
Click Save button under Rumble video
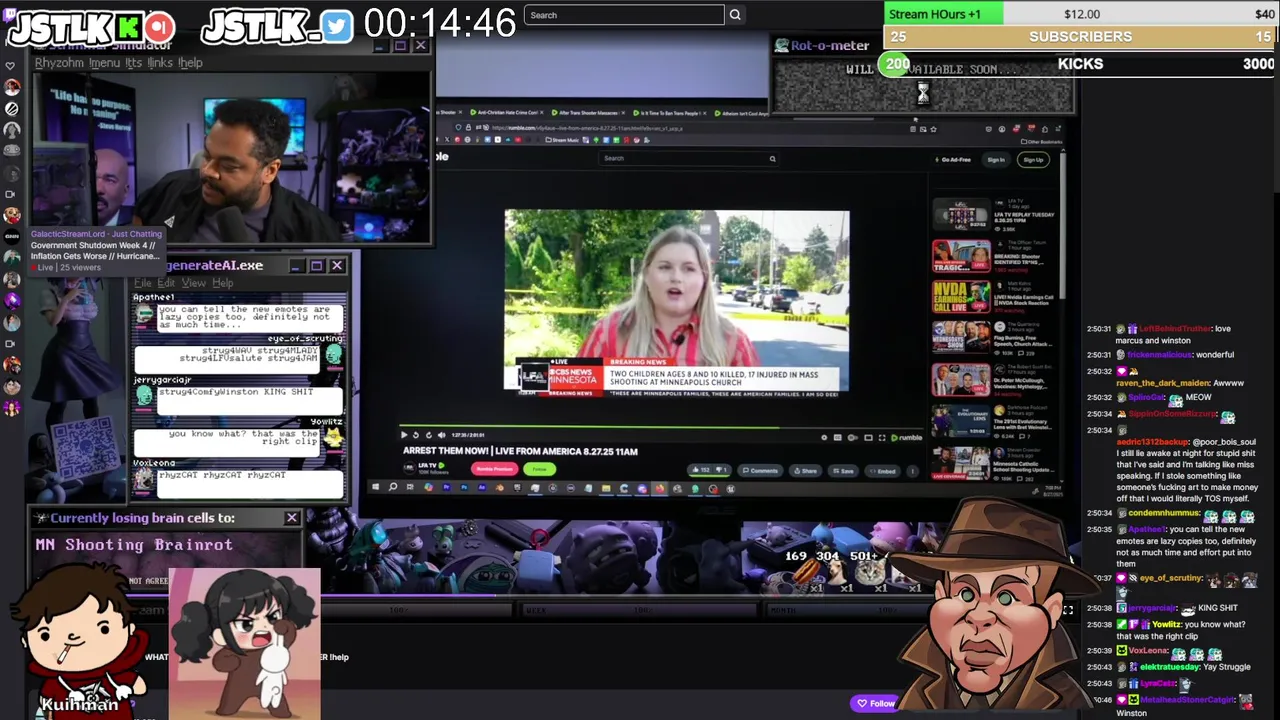(x=843, y=470)
